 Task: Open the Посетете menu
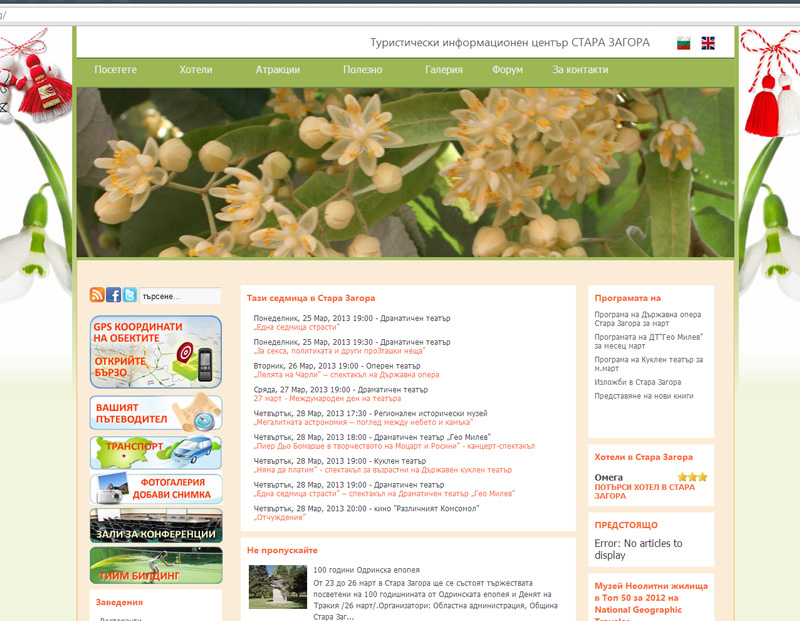pyautogui.click(x=115, y=70)
